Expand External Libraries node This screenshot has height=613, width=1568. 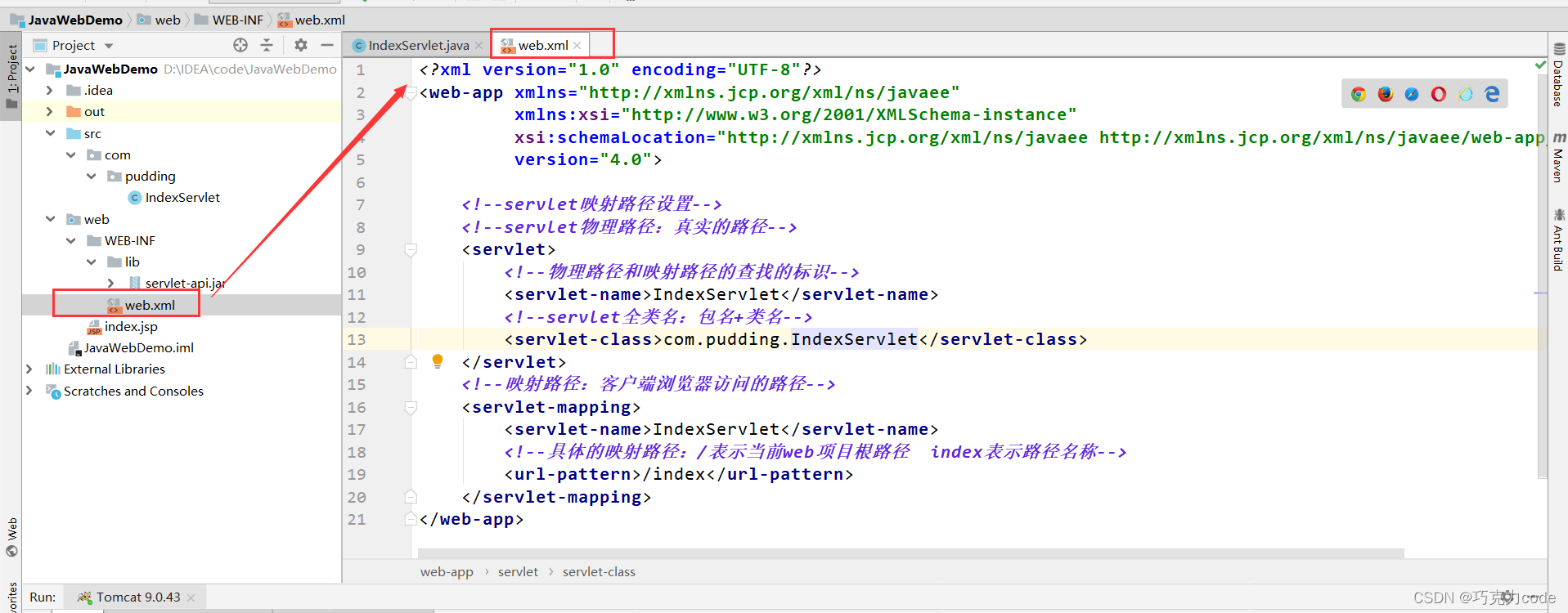point(30,369)
